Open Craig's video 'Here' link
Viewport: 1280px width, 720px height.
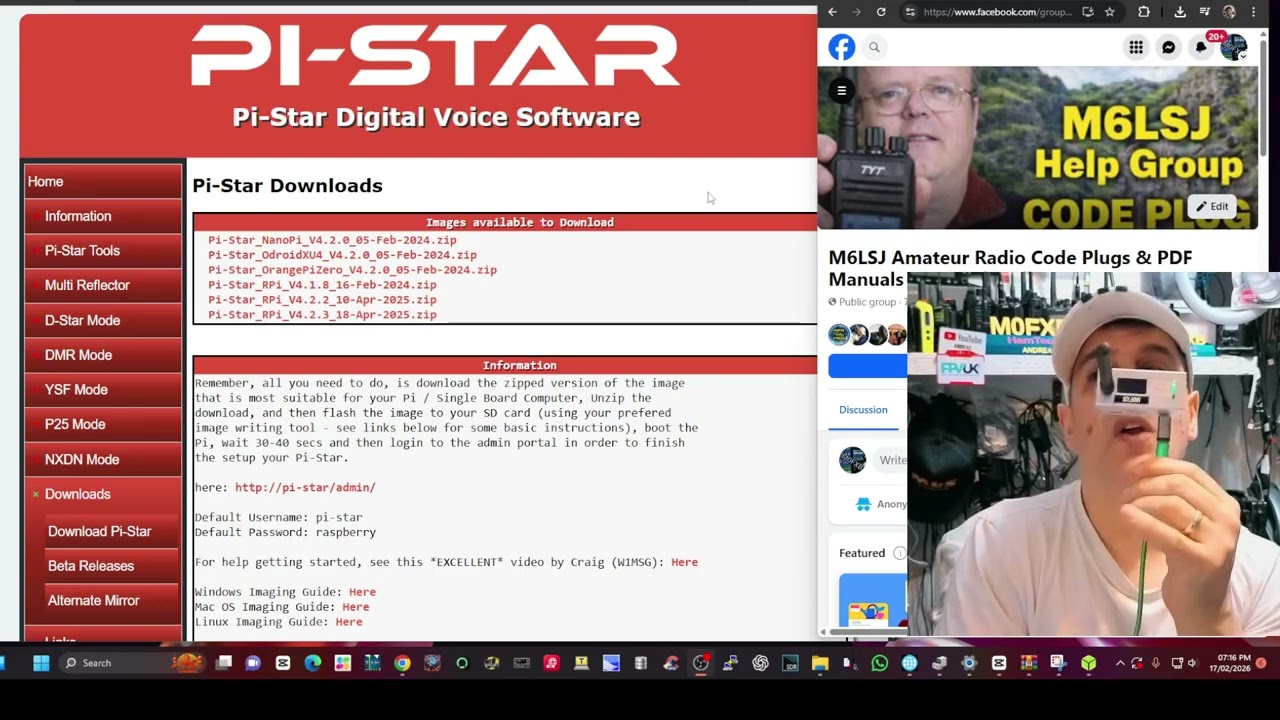684,562
